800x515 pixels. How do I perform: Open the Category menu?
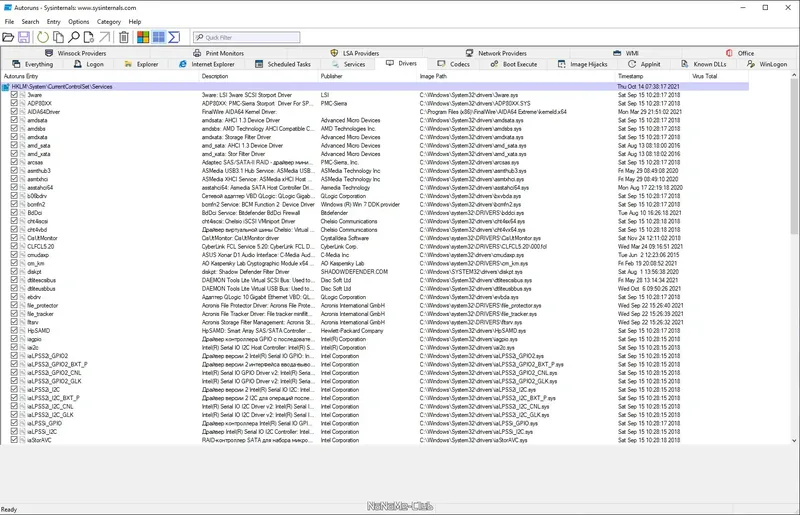coord(109,22)
